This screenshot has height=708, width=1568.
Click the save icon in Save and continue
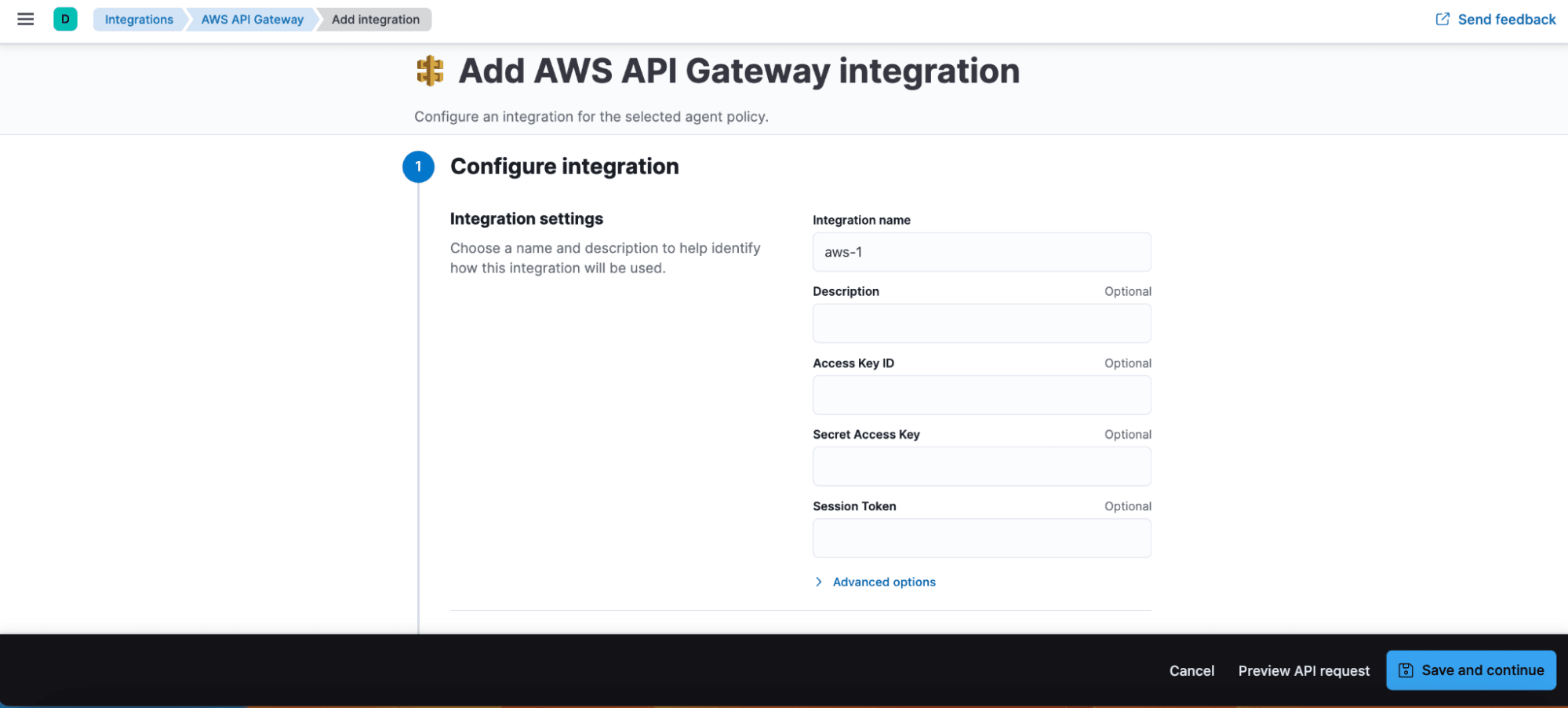tap(1406, 670)
